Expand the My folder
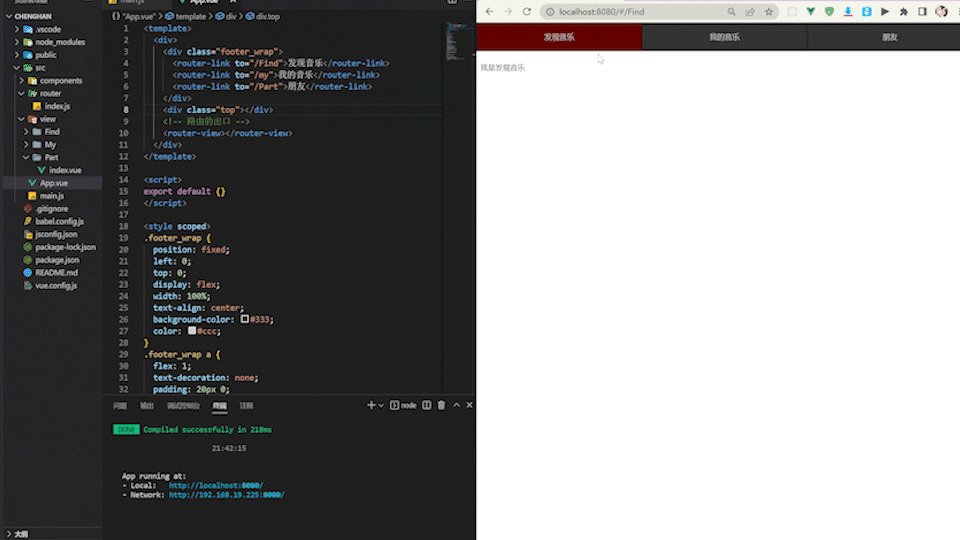 pyautogui.click(x=26, y=145)
